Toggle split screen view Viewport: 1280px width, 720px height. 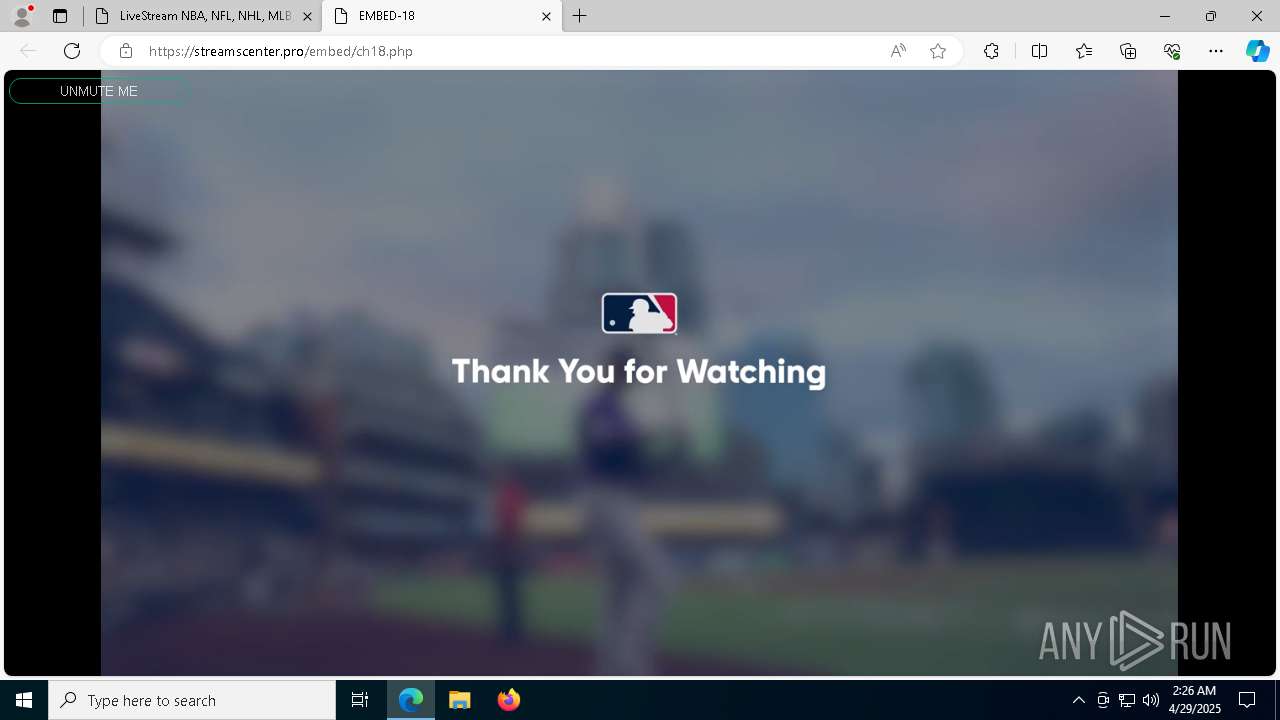(1039, 51)
